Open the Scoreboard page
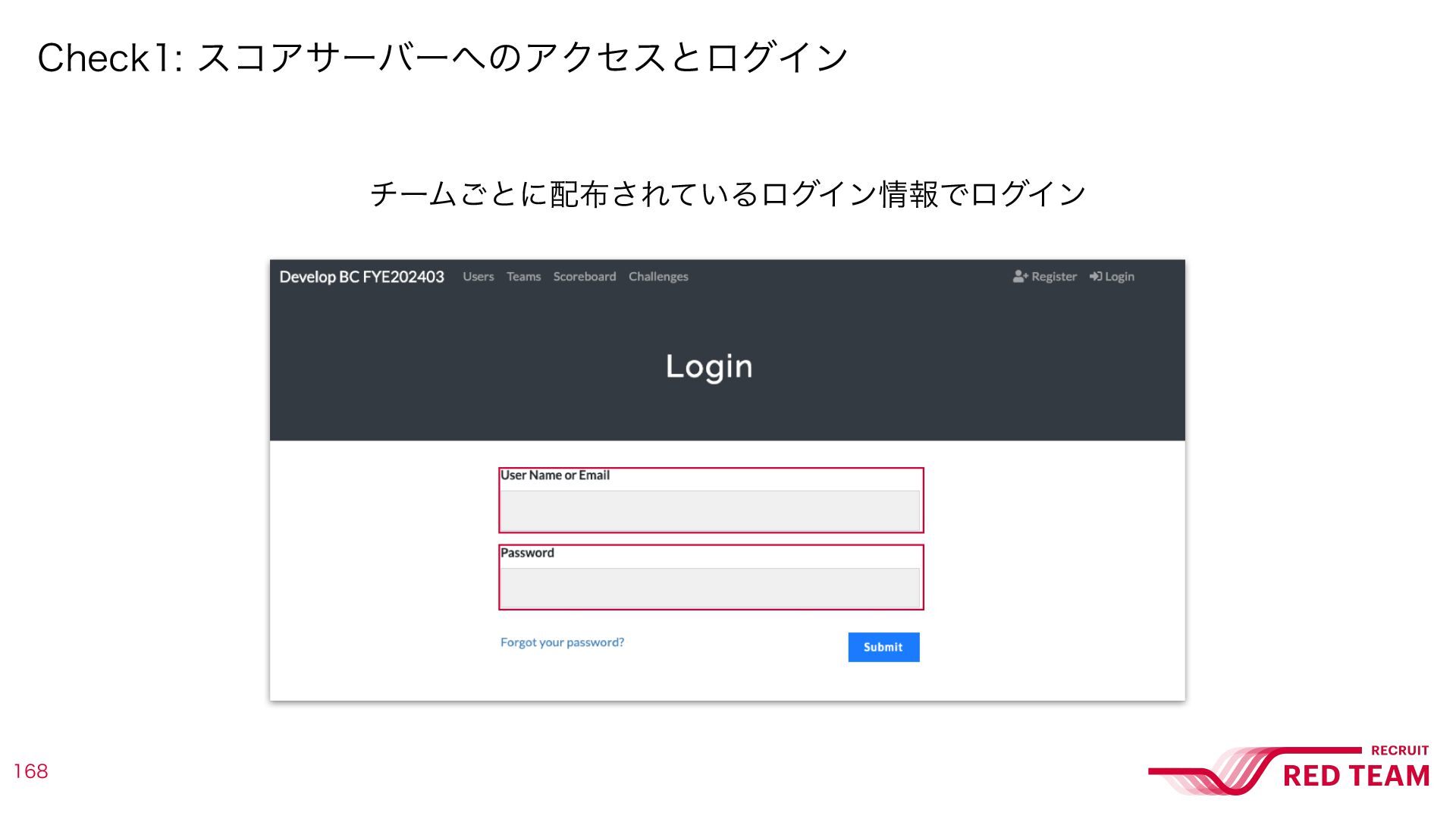This screenshot has width=1456, height=819. point(585,277)
